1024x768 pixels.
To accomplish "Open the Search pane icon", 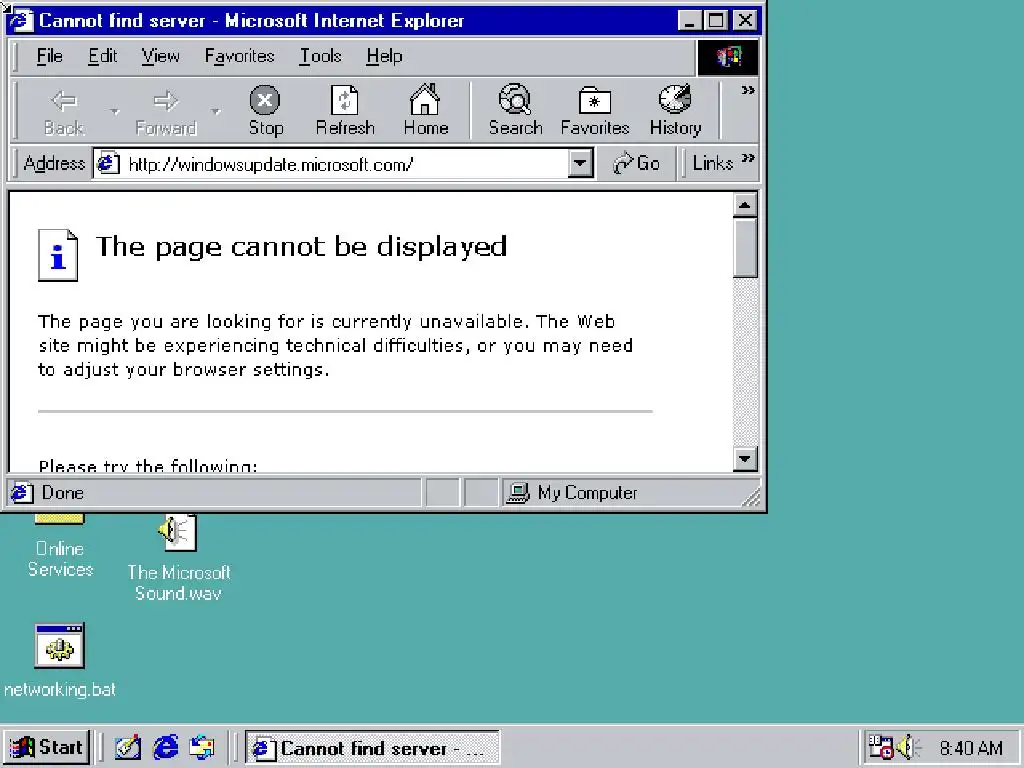I will coord(515,110).
